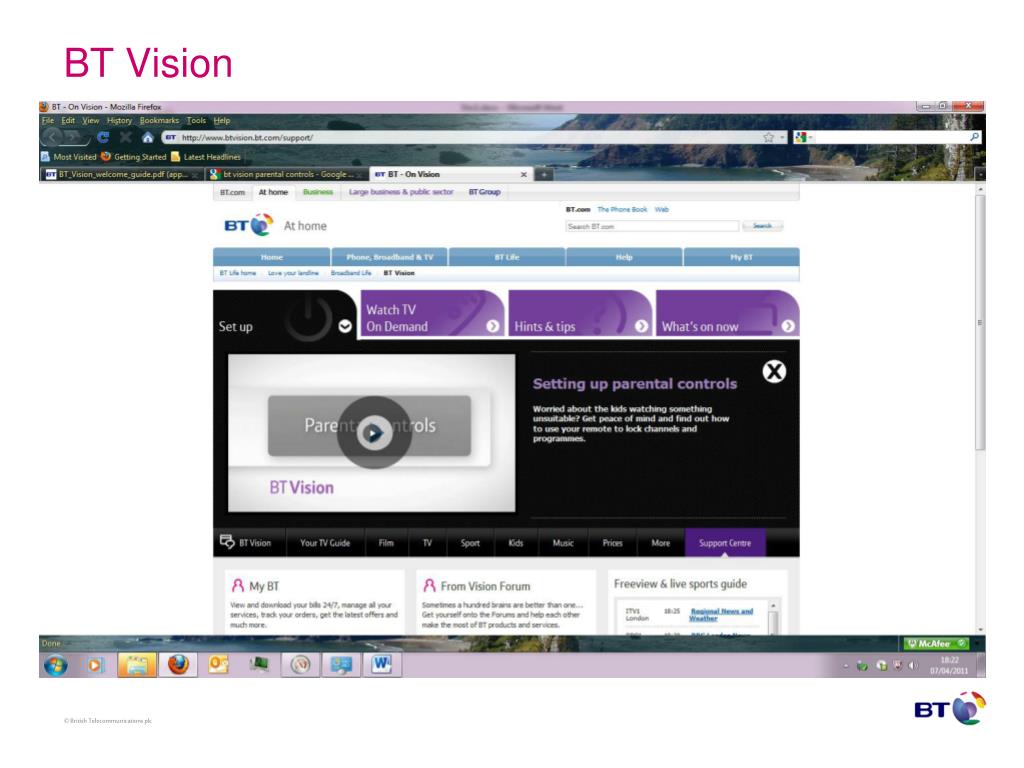The width and height of the screenshot is (1024, 768).
Task: Open the Latest Headlines feed bookmark
Action: click(x=206, y=157)
